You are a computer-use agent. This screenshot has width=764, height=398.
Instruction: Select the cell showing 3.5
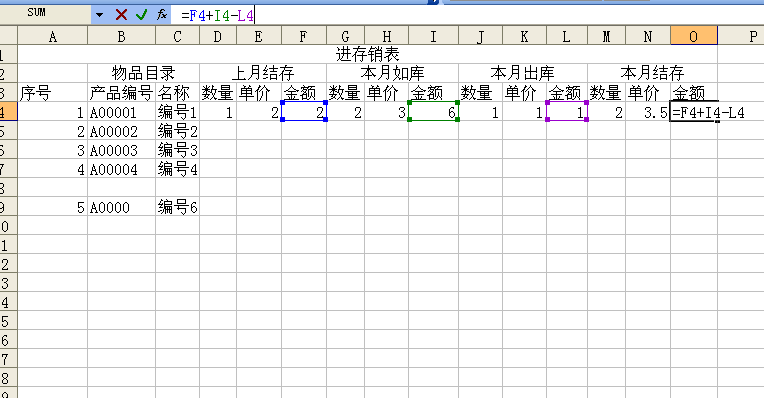tap(648, 112)
